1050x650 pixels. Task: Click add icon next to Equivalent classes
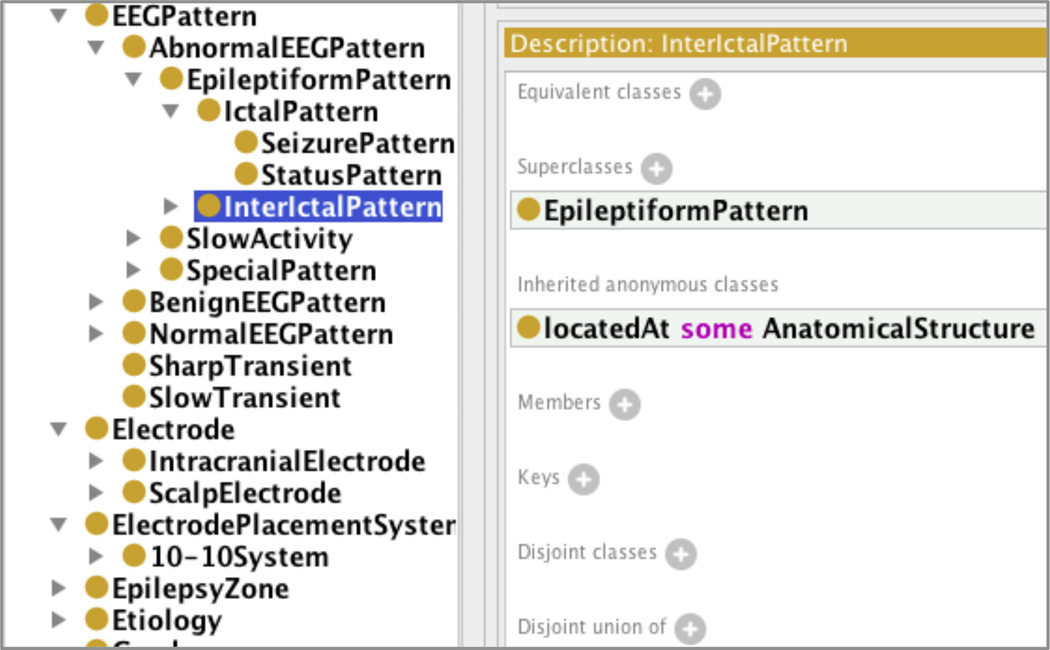tap(704, 95)
